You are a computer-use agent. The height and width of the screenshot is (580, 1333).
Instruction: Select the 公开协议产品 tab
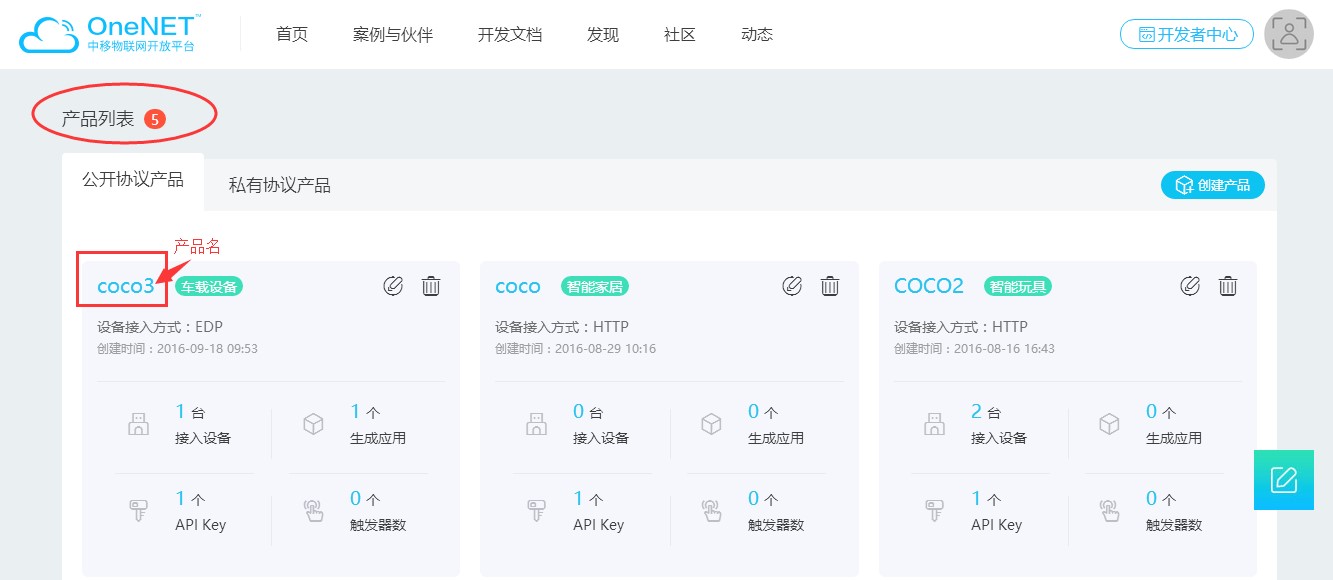point(133,180)
